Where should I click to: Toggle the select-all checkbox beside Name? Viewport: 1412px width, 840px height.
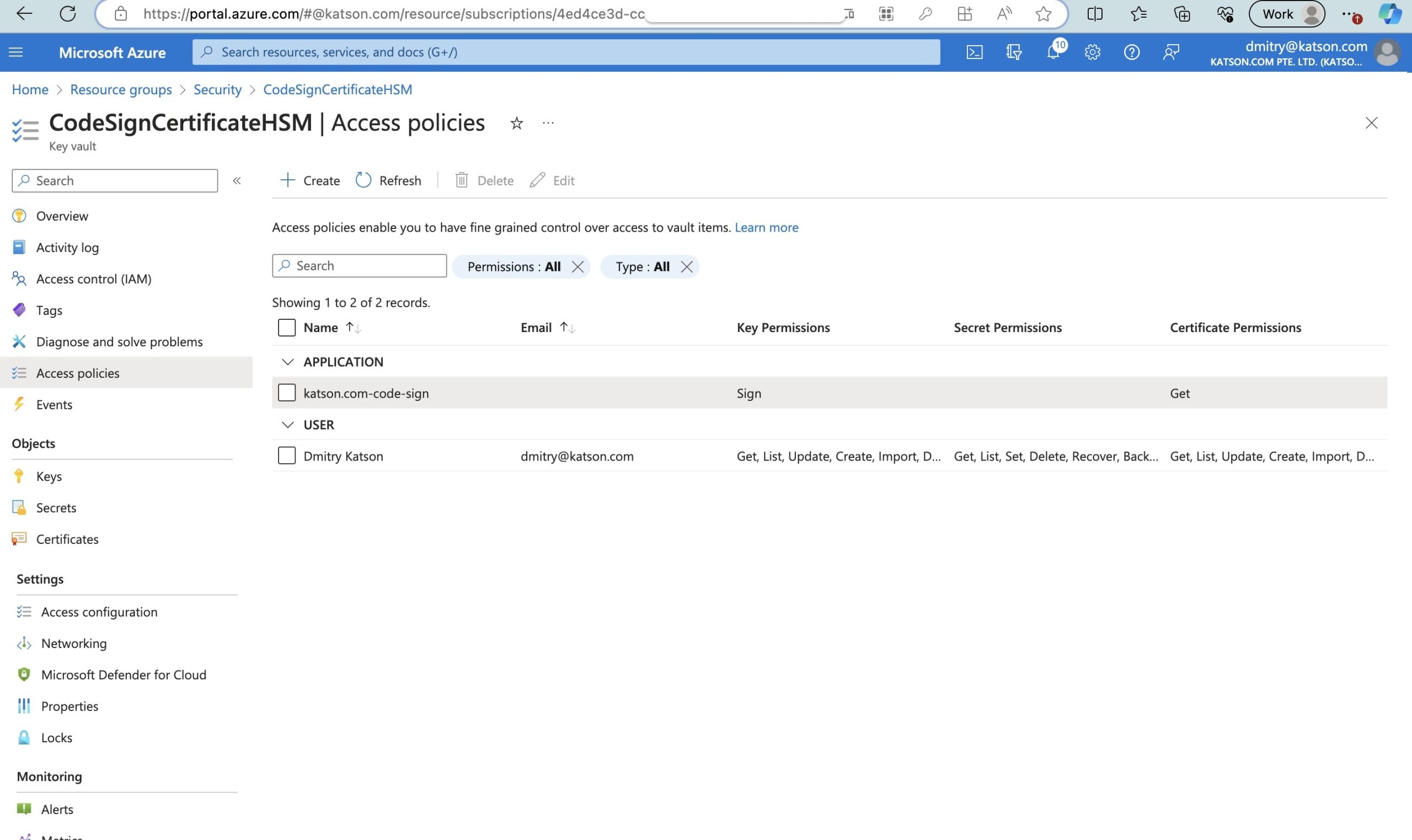click(x=287, y=327)
